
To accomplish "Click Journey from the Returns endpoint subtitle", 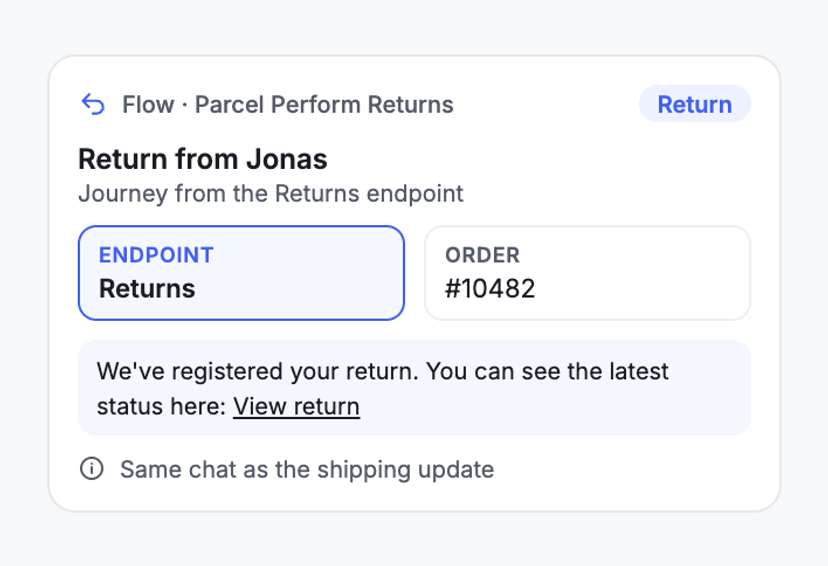I will tap(271, 194).
